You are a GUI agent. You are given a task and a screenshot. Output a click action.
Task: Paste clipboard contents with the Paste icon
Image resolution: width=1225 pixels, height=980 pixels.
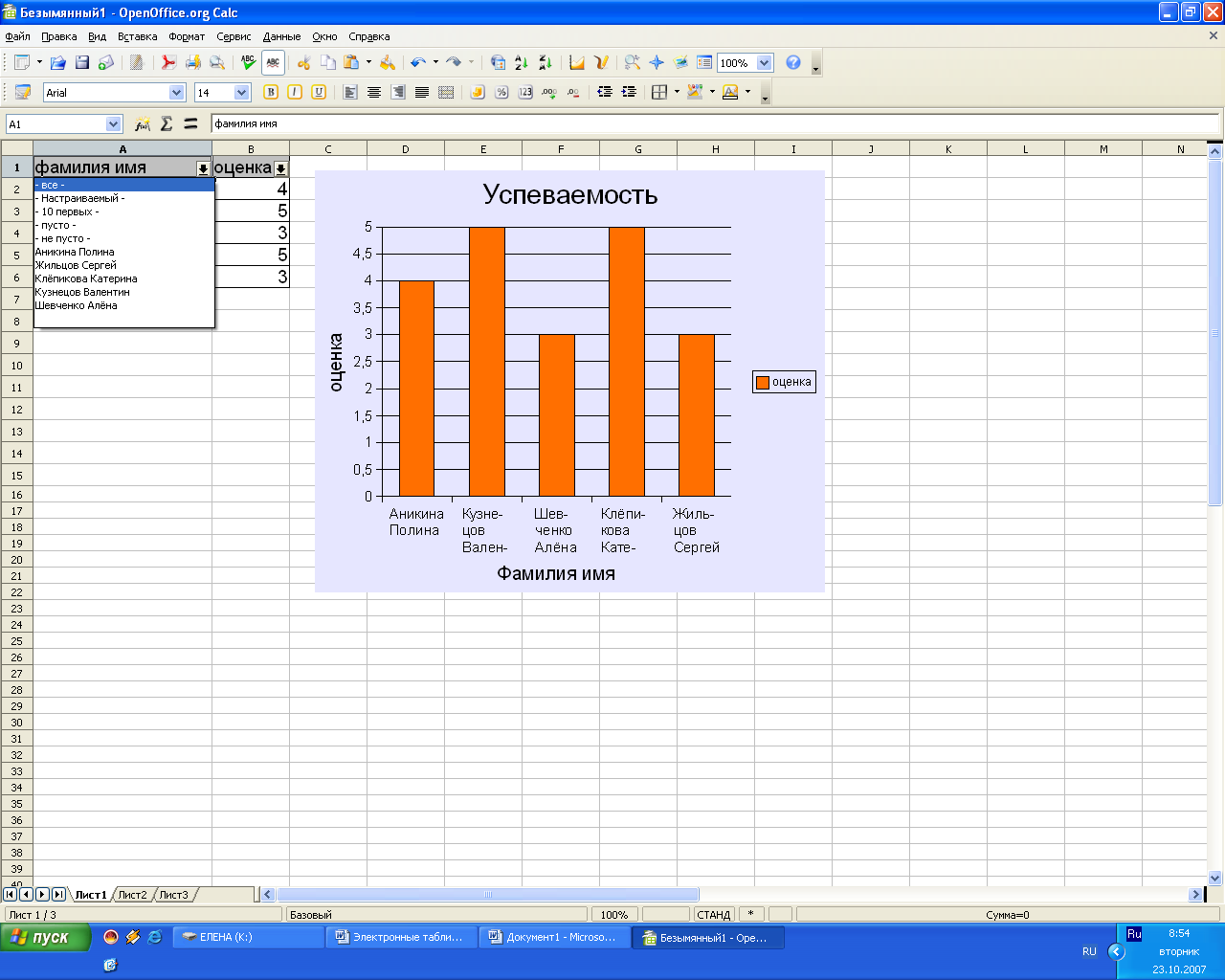351,63
